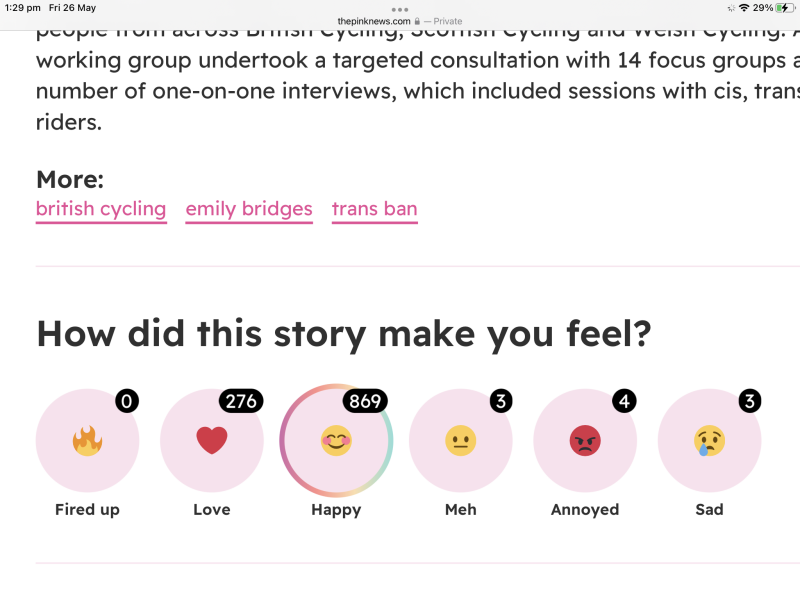Click the "Fired up" reaction label

pos(87,509)
